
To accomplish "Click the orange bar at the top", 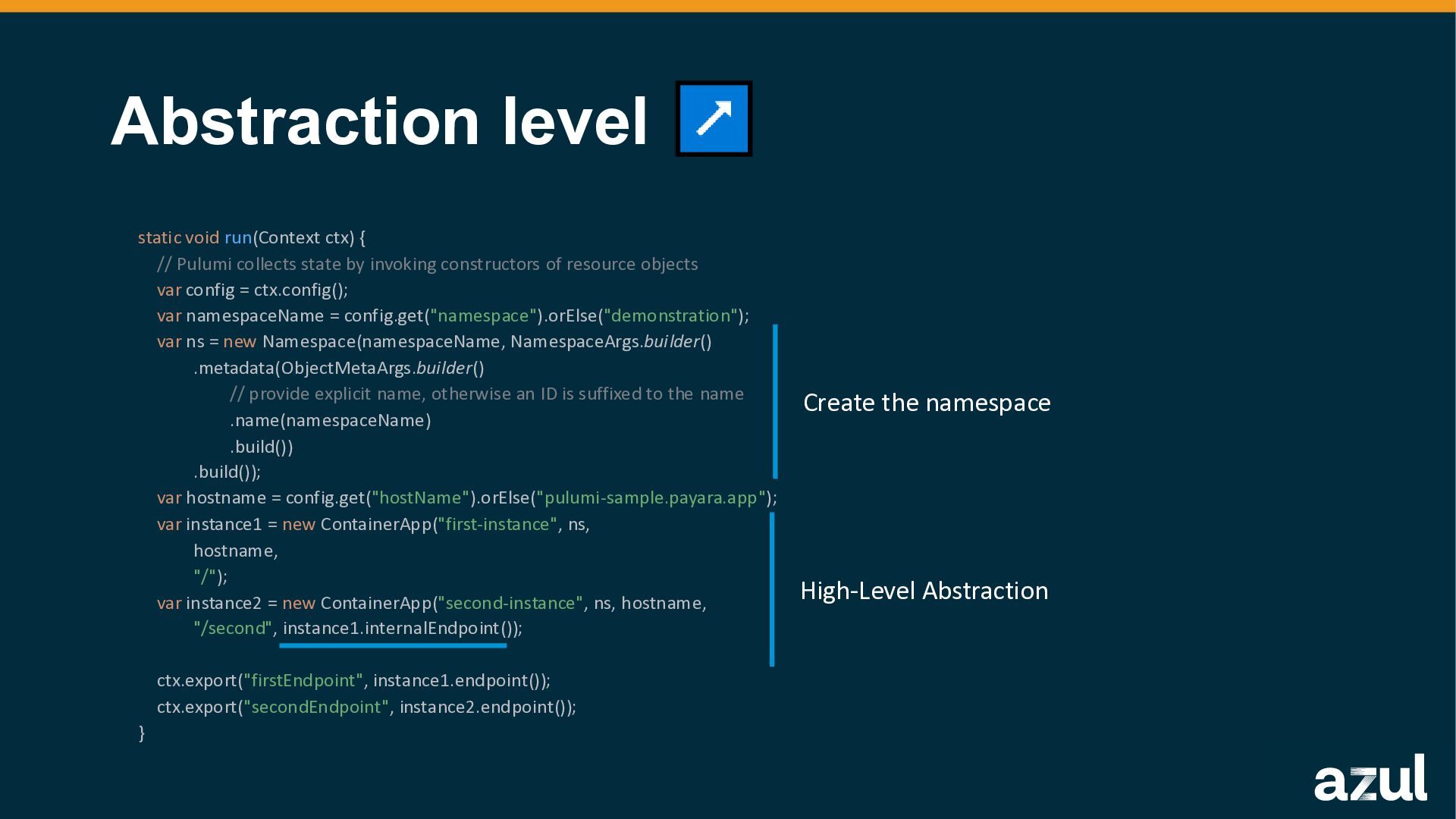I will (x=728, y=6).
